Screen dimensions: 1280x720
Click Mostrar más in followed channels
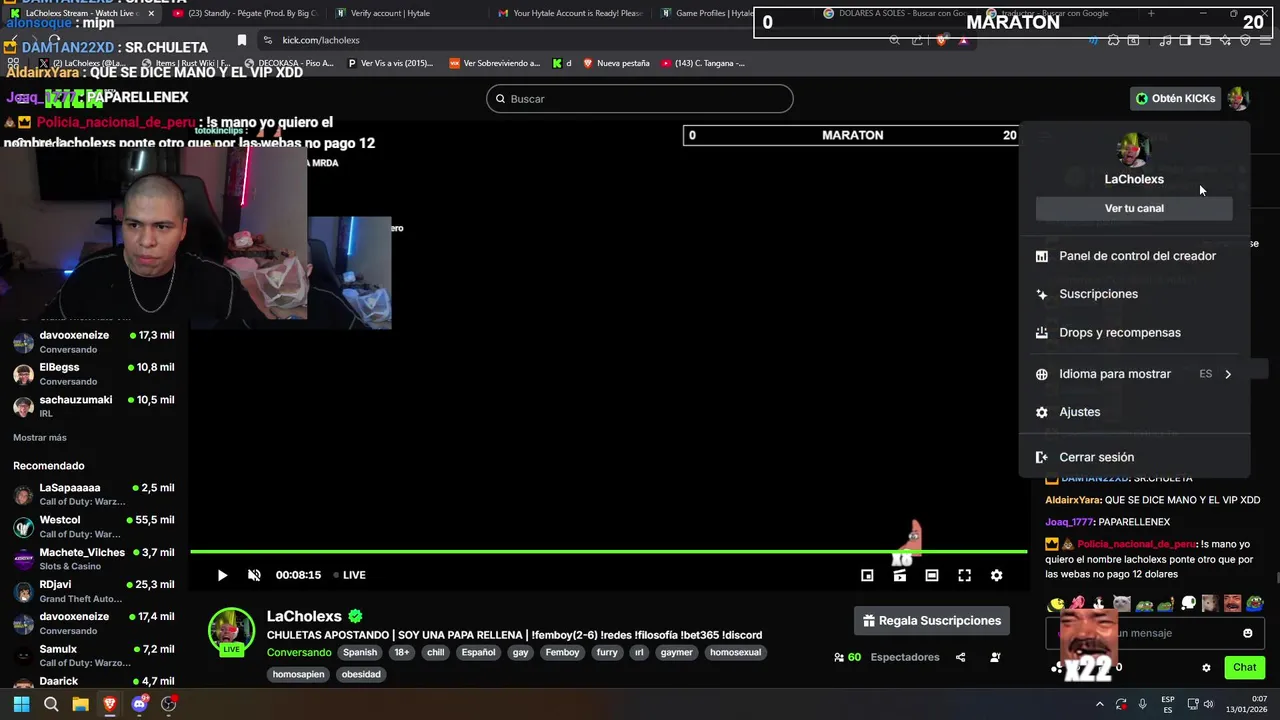40,437
